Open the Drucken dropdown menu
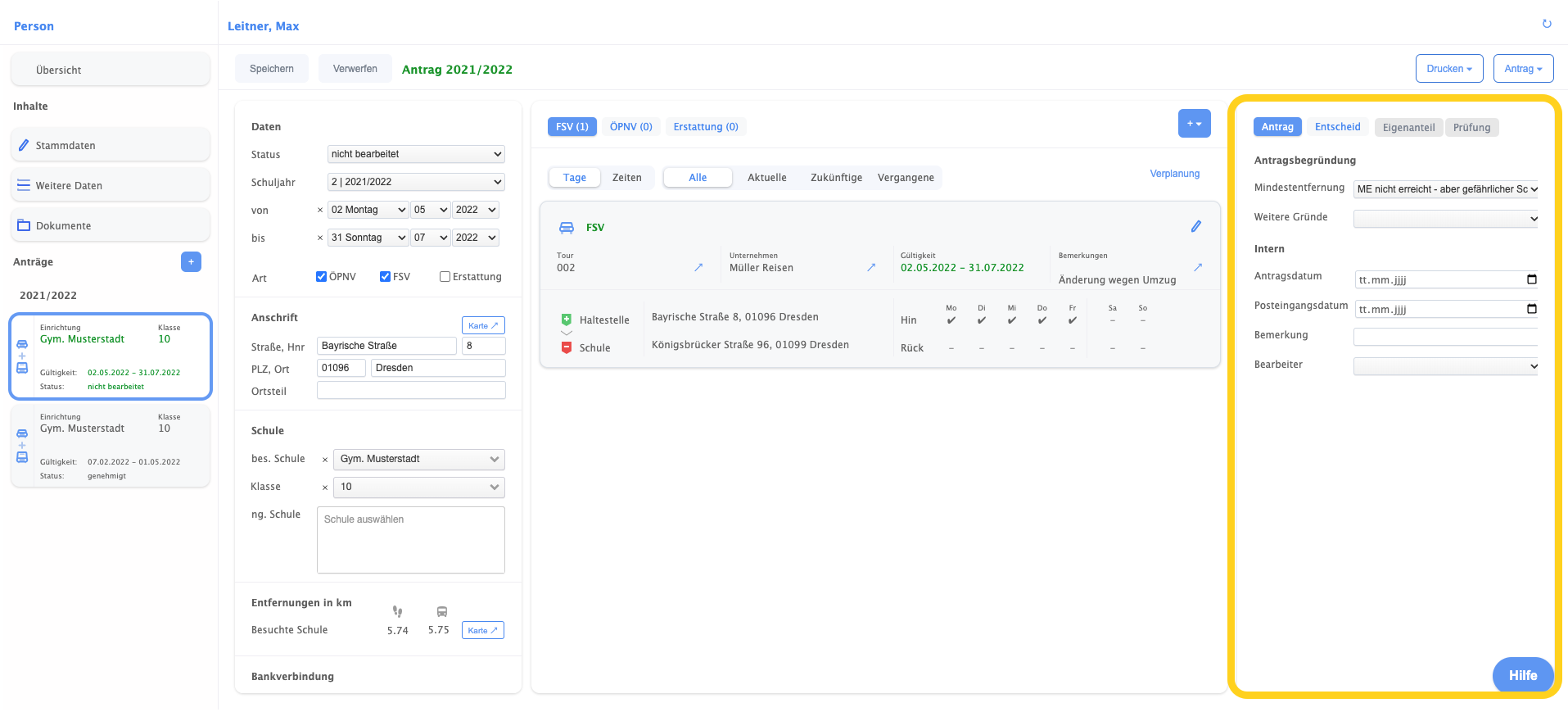Image resolution: width=1568 pixels, height=712 pixels. (x=1448, y=69)
